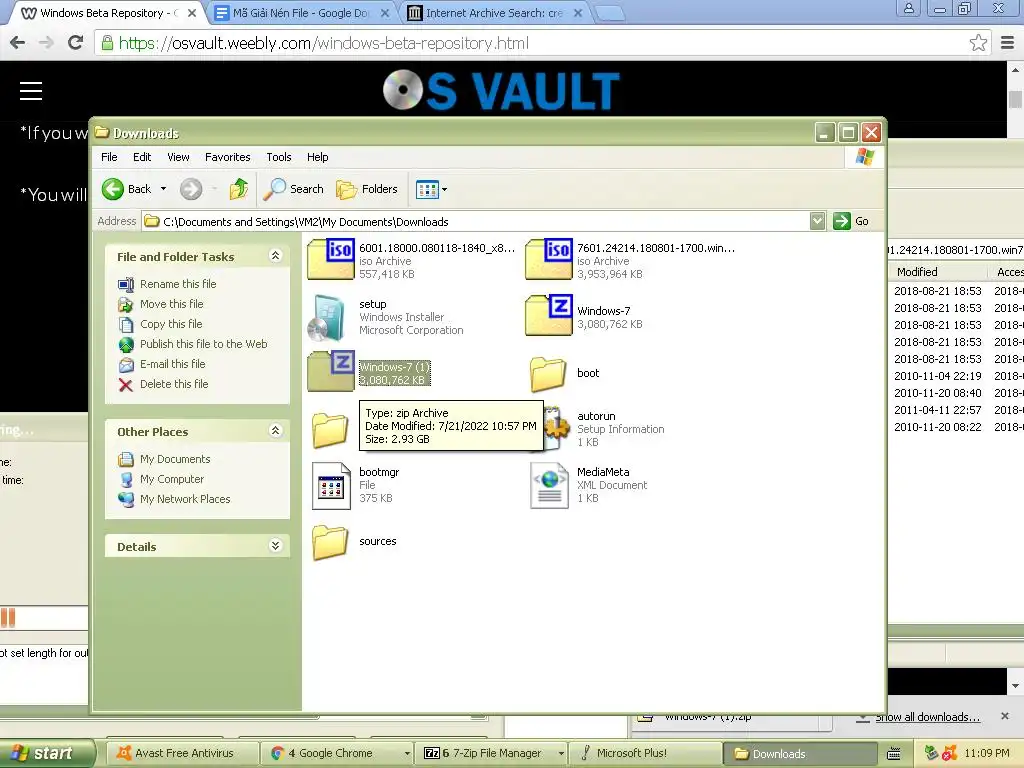The image size is (1024, 768).
Task: Bookmark page with the star icon
Action: click(978, 43)
